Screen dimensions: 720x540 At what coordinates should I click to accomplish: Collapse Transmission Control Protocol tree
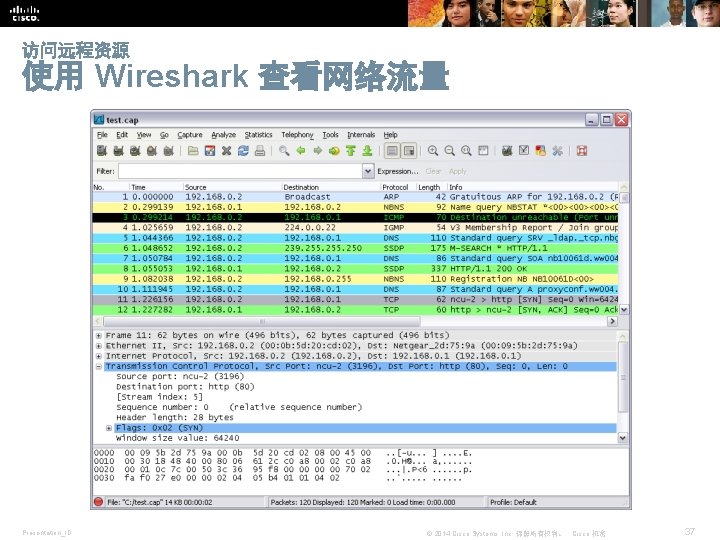click(x=99, y=366)
